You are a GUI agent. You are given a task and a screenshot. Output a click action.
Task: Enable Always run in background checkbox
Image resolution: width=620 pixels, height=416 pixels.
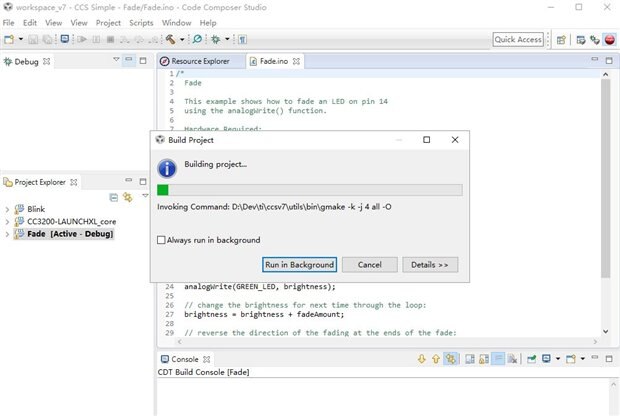[x=163, y=240]
